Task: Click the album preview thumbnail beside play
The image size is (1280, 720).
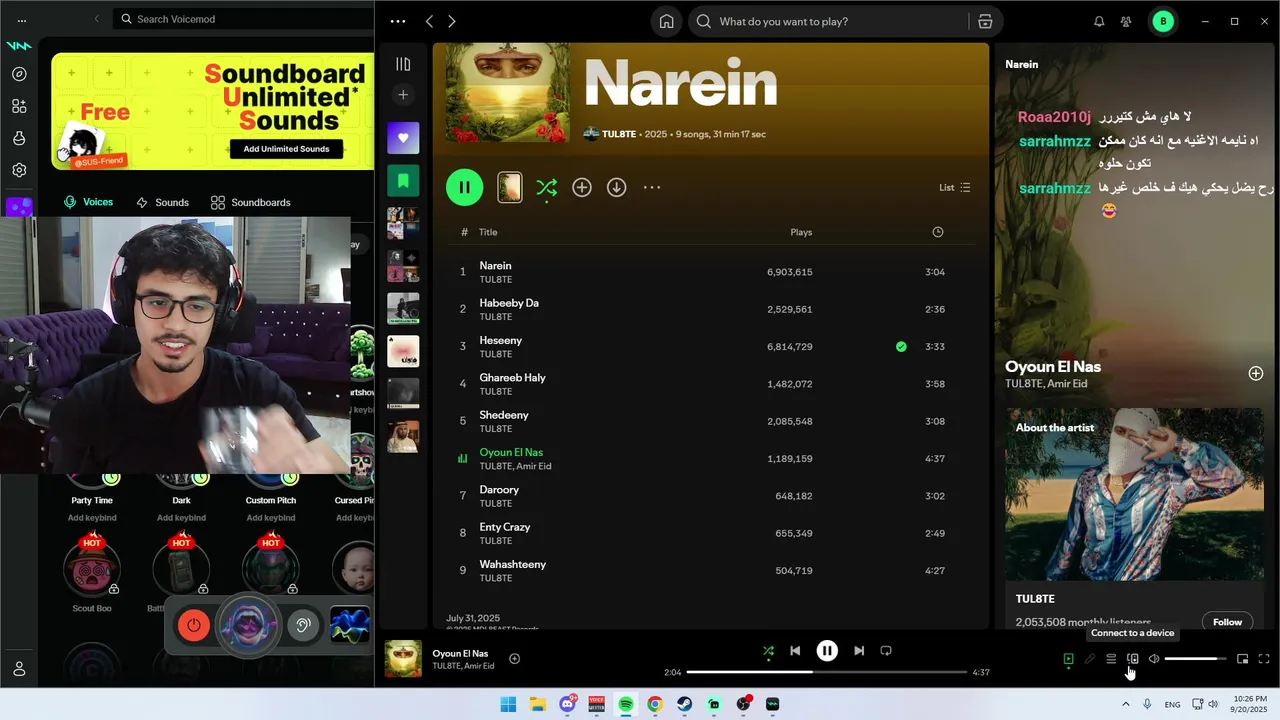Action: pyautogui.click(x=510, y=187)
